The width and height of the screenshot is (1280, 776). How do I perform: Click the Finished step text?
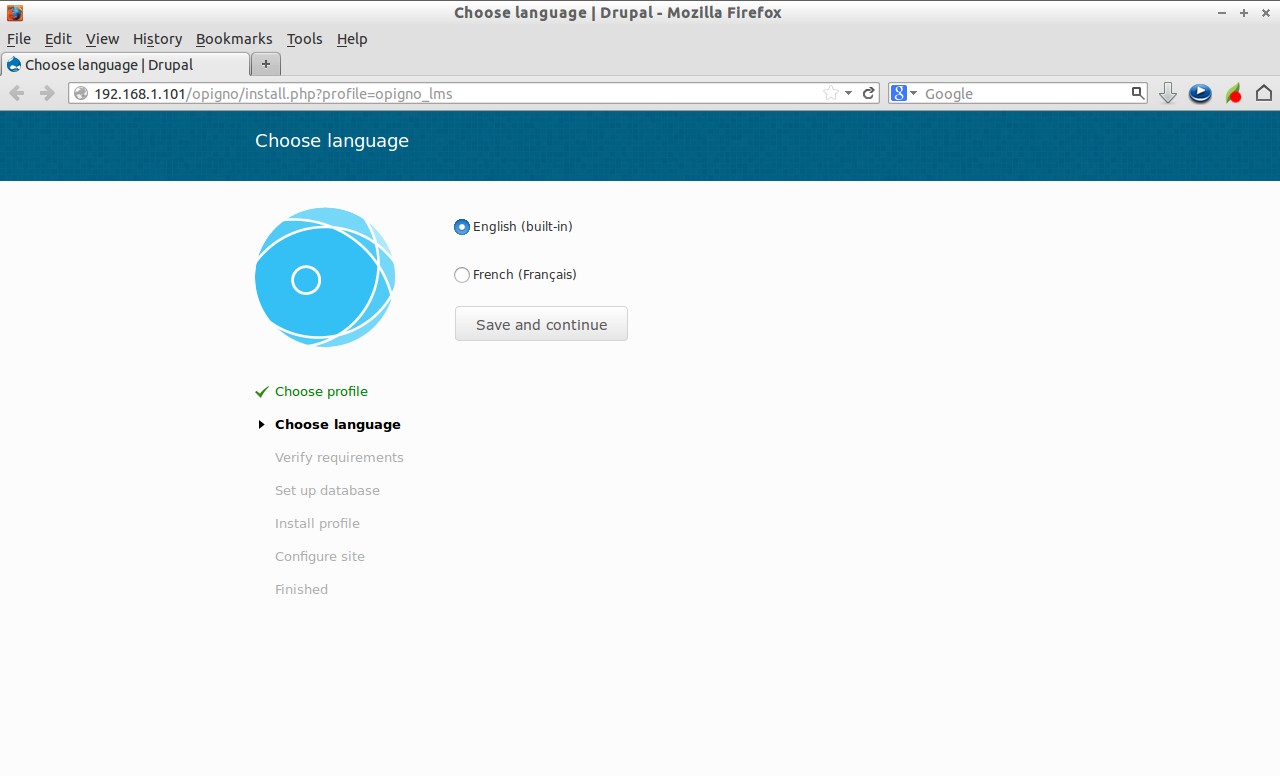[x=301, y=589]
